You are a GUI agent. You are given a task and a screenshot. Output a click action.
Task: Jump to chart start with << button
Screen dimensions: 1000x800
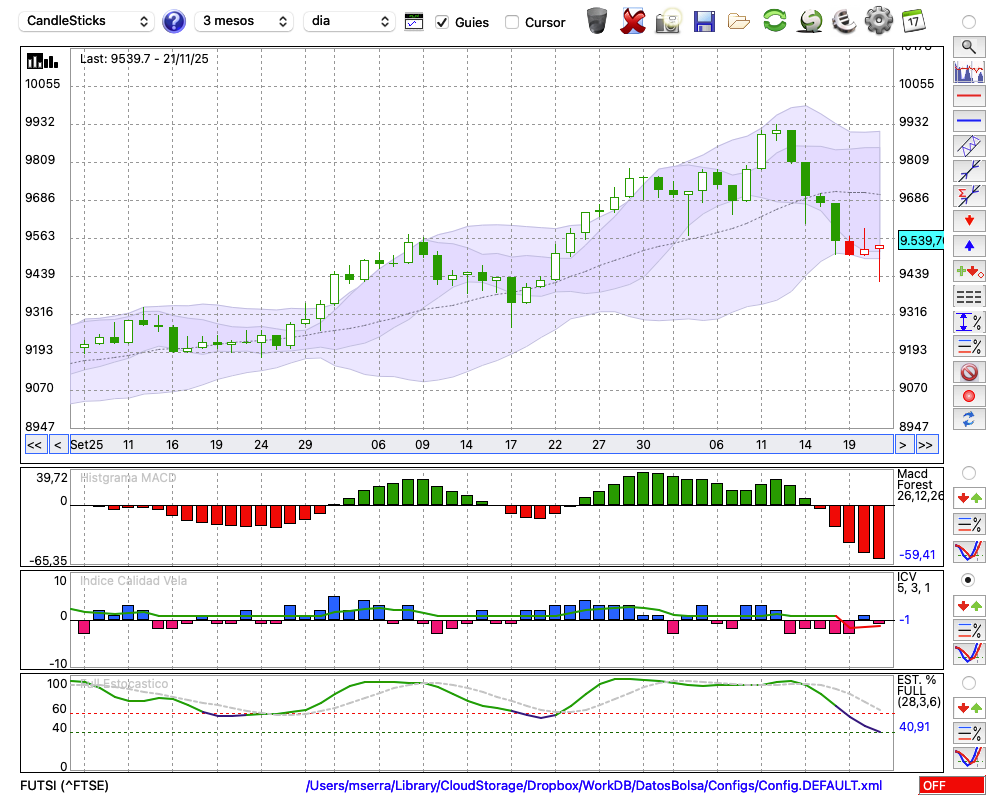(x=34, y=445)
